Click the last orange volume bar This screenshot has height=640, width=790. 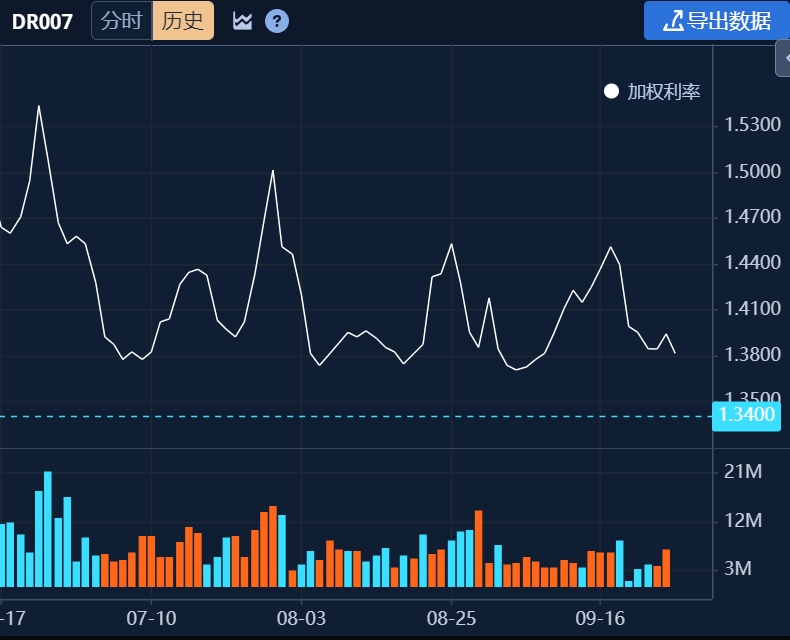click(666, 568)
